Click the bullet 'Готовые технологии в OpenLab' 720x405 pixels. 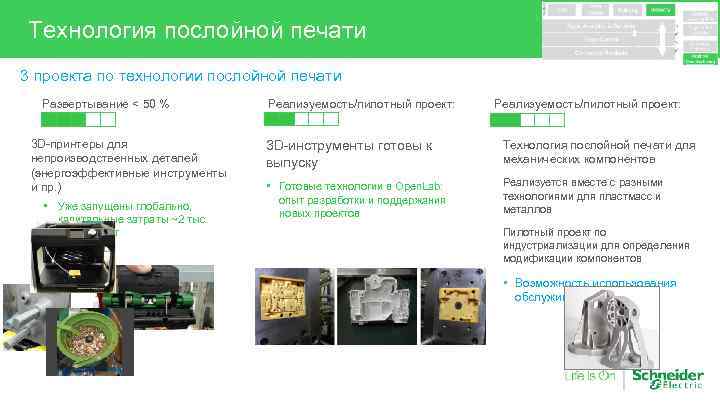(360, 186)
